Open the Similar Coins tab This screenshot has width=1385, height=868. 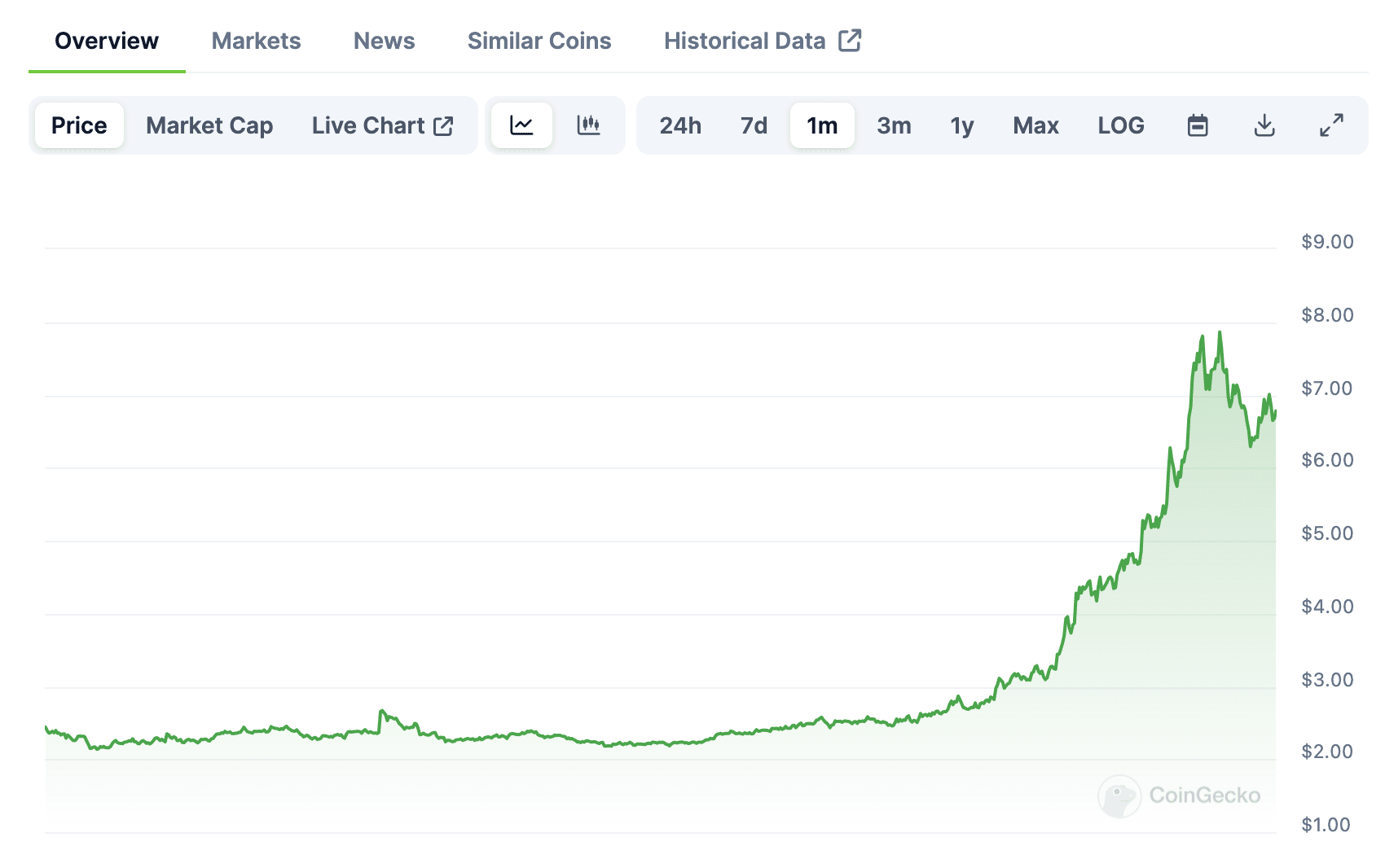tap(539, 41)
